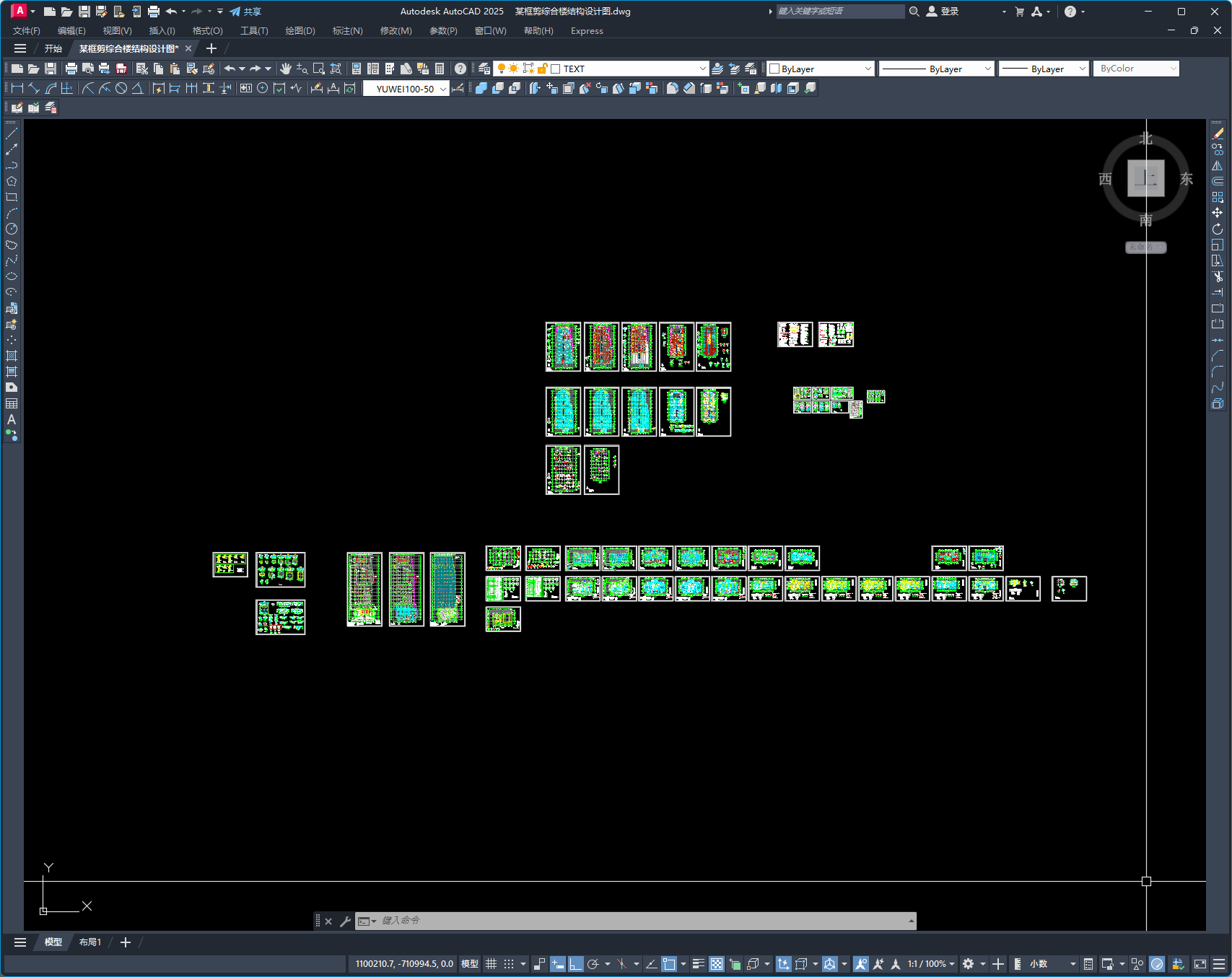Select the Mirror modify tool

click(1218, 165)
